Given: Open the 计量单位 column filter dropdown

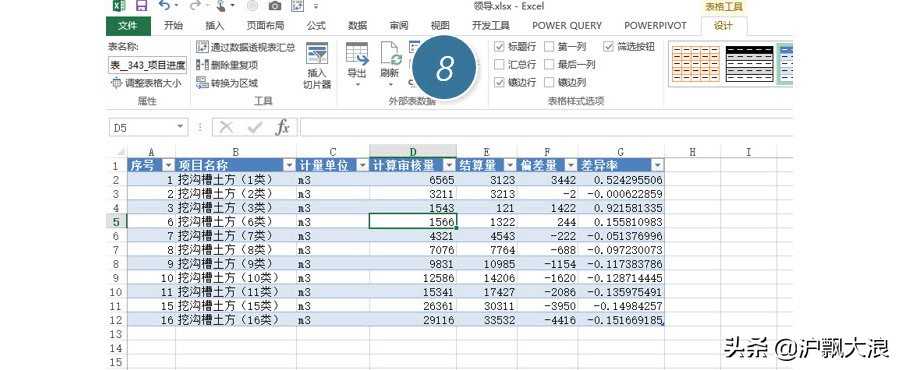Looking at the screenshot, I should pos(362,166).
